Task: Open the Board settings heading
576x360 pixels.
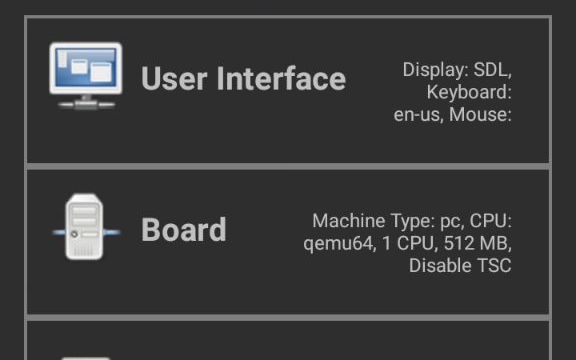Action: [184, 230]
